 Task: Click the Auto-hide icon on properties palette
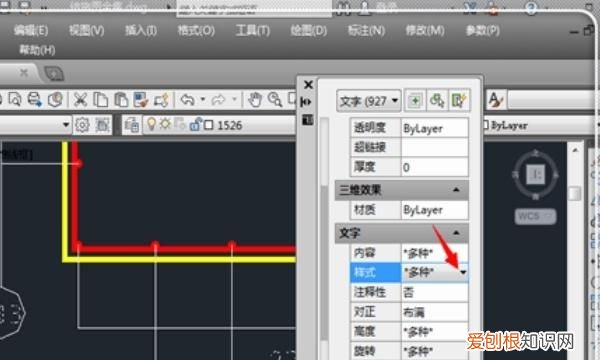(307, 102)
